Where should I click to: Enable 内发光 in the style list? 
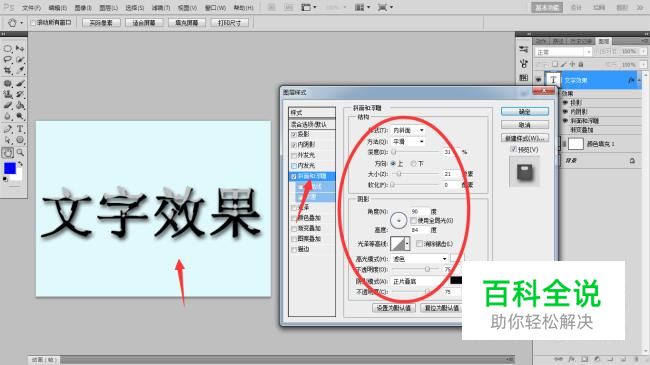293,166
